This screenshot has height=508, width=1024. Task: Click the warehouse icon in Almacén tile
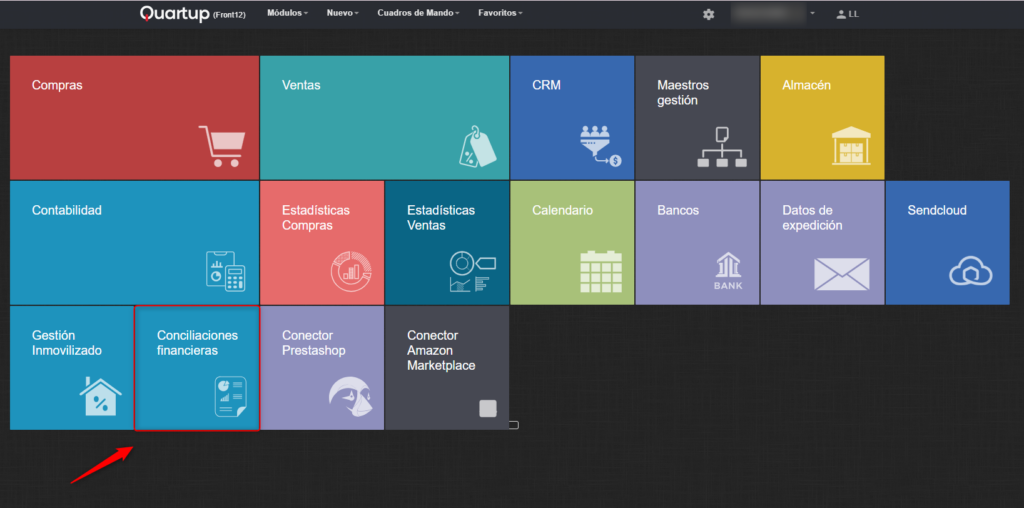[x=851, y=146]
